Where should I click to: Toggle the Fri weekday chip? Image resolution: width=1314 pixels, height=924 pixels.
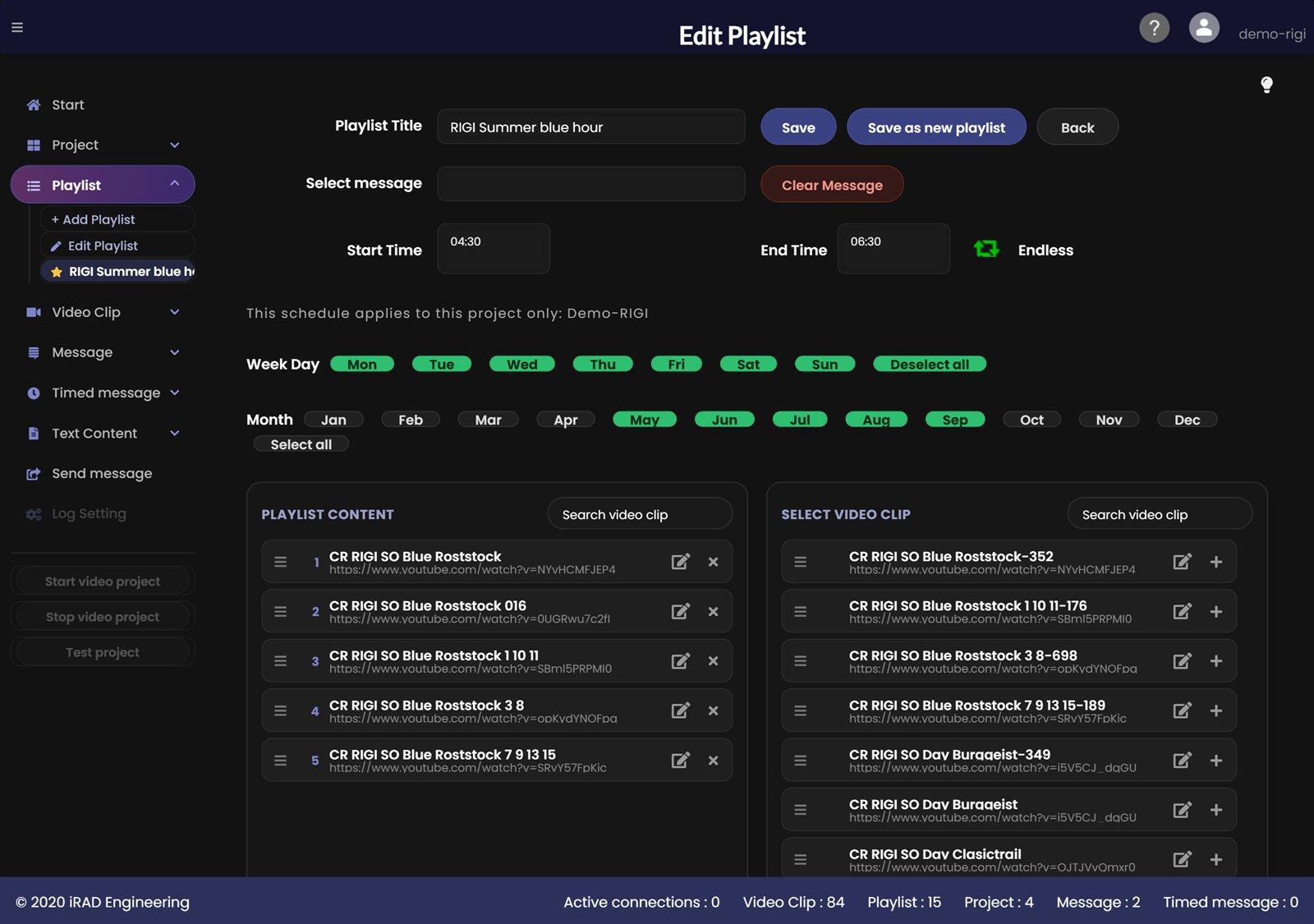coord(676,364)
